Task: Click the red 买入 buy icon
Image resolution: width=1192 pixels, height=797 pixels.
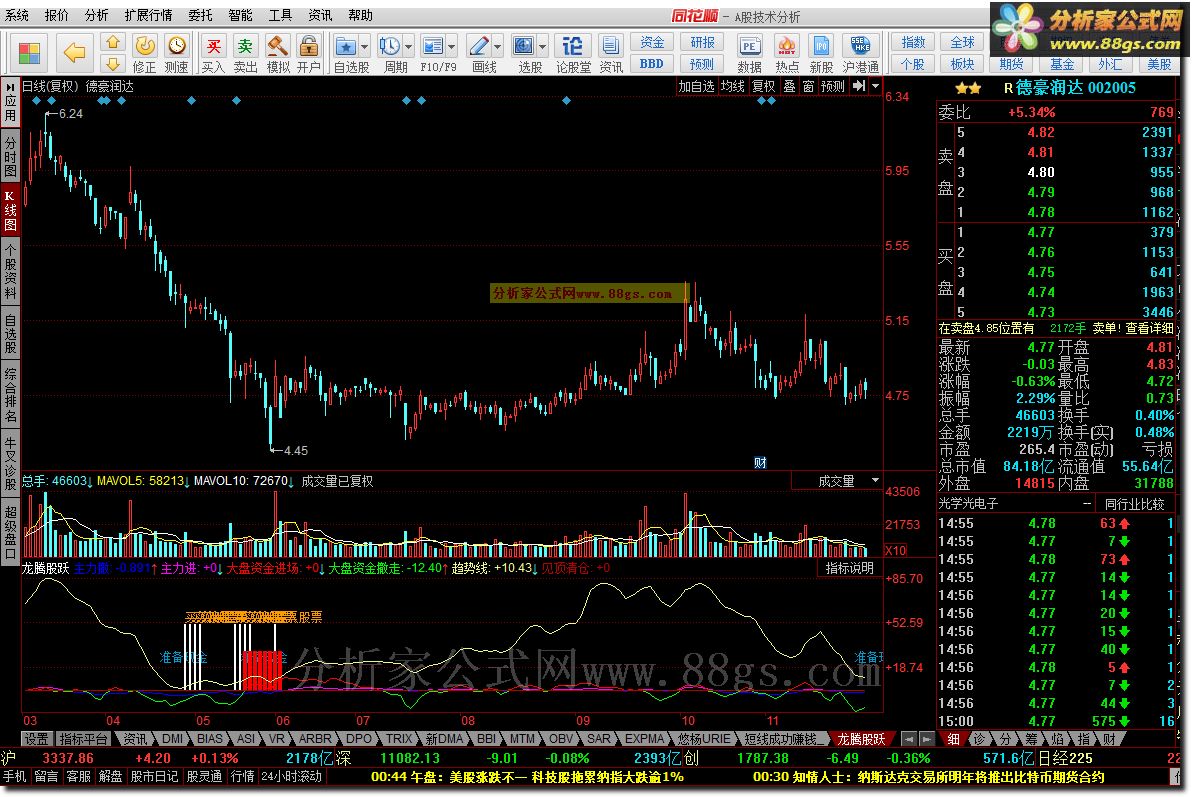Action: tap(214, 53)
